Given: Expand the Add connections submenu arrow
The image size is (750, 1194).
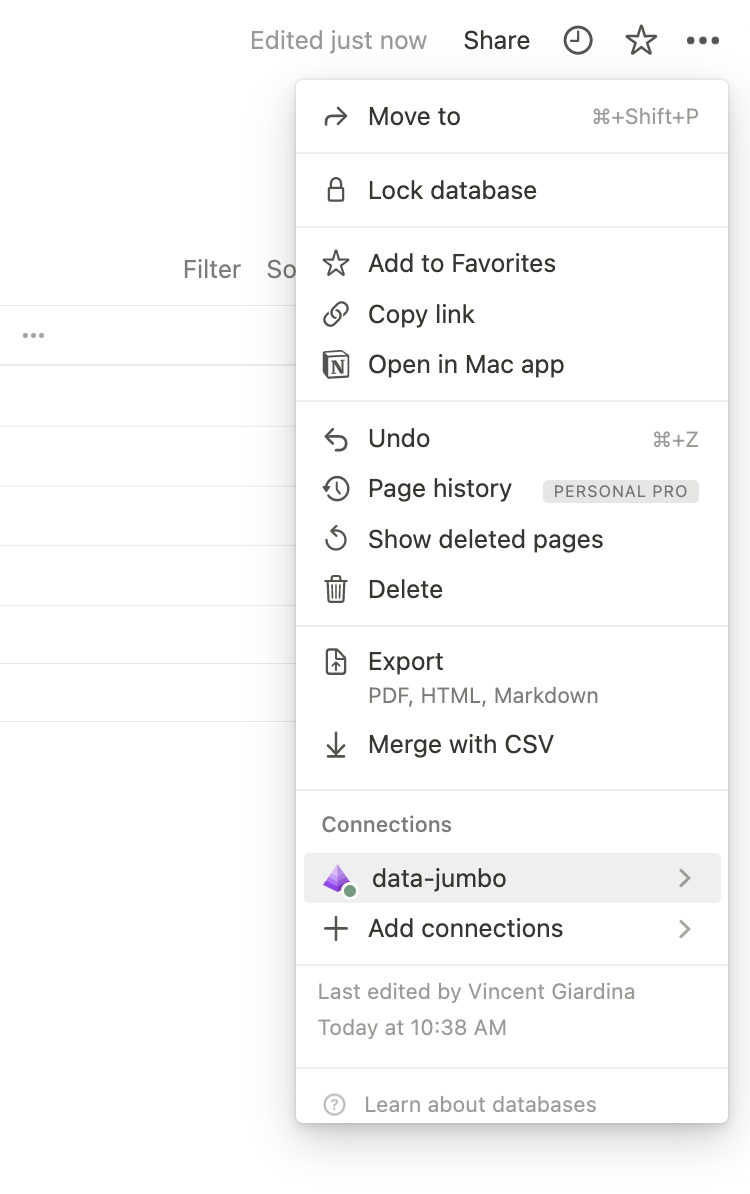Looking at the screenshot, I should click(685, 929).
